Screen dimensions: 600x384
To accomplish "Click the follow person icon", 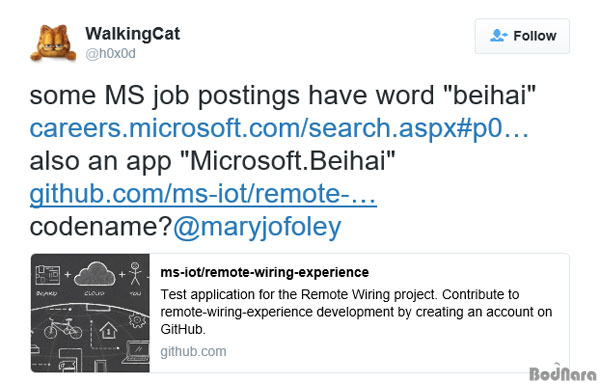I will coord(498,36).
